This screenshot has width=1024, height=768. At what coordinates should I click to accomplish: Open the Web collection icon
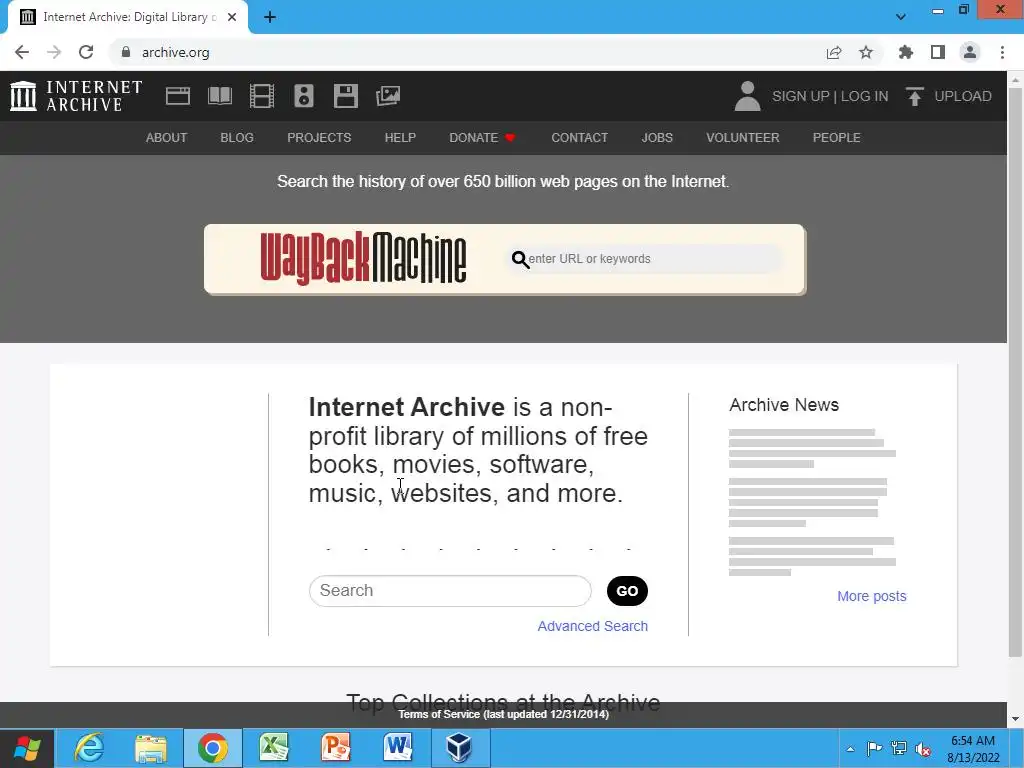coord(178,96)
